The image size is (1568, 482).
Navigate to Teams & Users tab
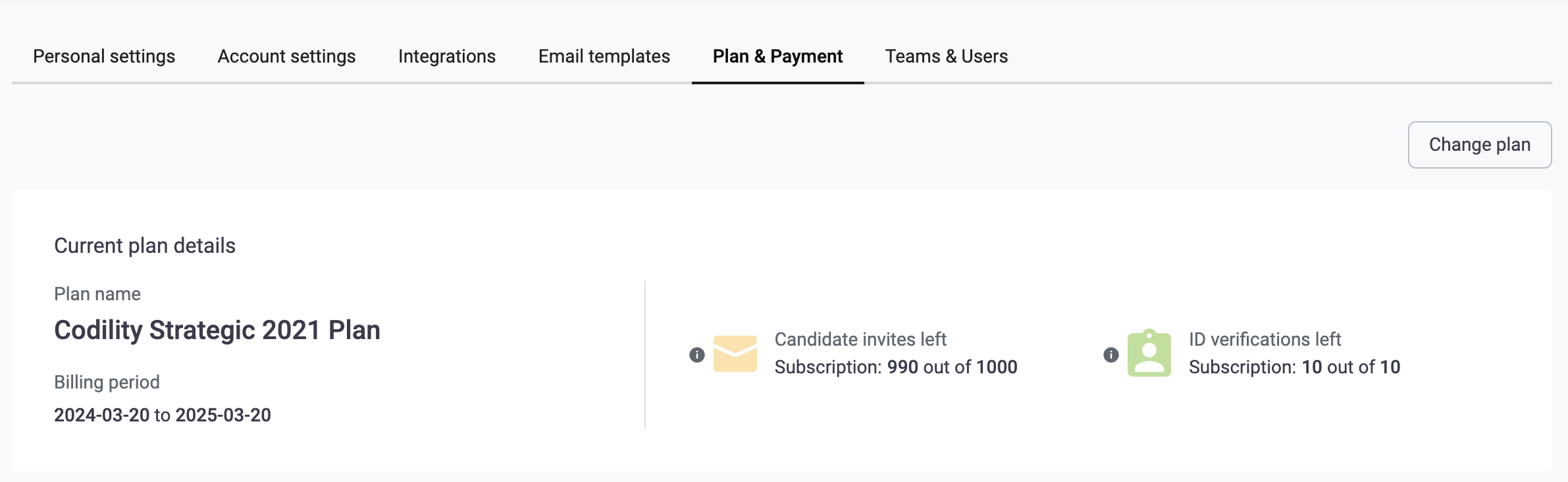tap(946, 57)
